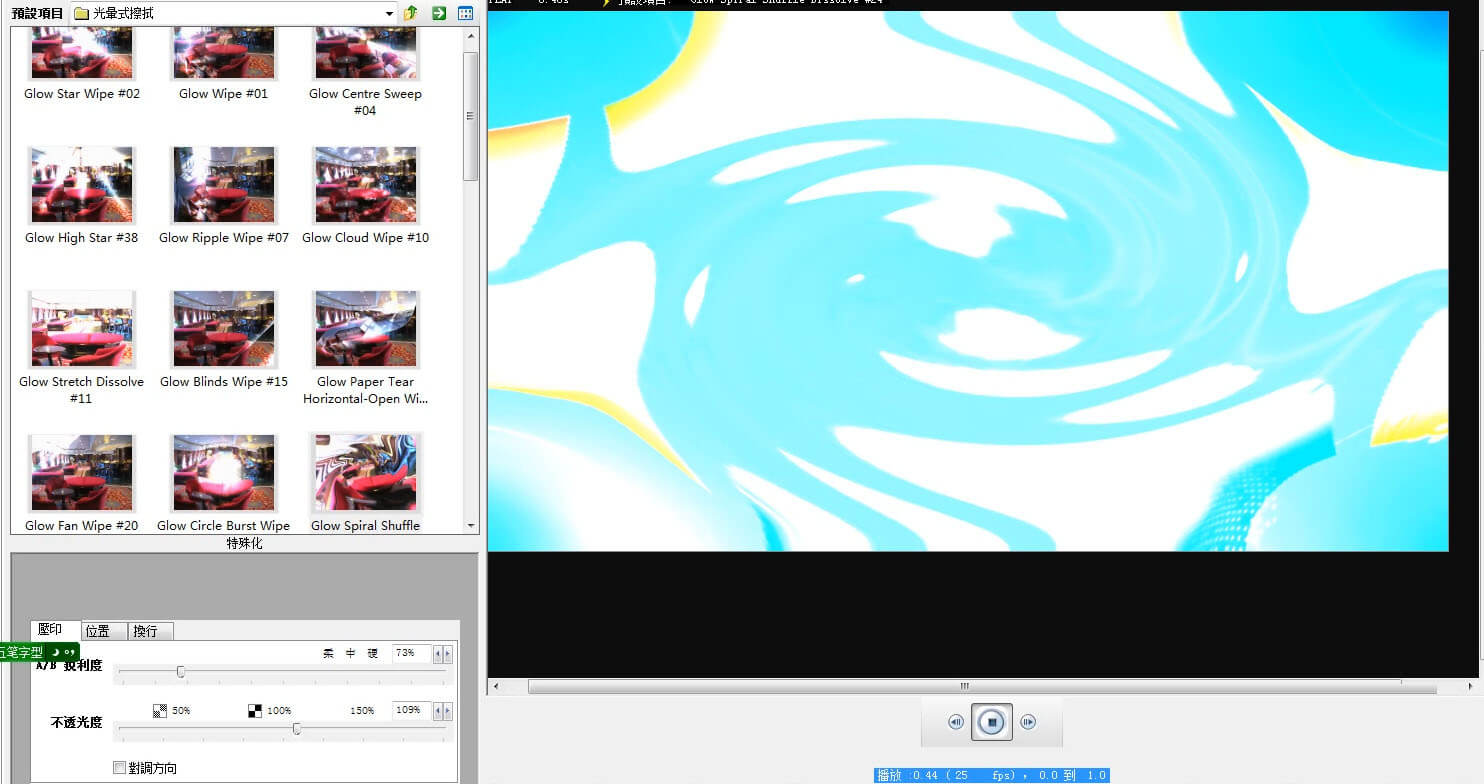Image resolution: width=1484 pixels, height=784 pixels.
Task: Enable the 對調方向 checkbox
Action: point(119,768)
